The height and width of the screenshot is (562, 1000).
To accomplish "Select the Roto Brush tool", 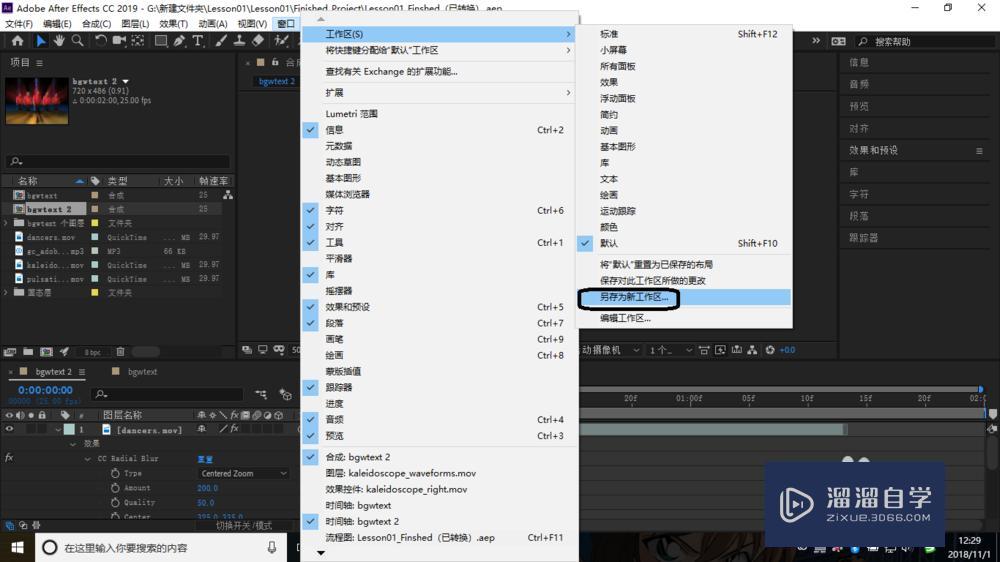I will pyautogui.click(x=281, y=41).
